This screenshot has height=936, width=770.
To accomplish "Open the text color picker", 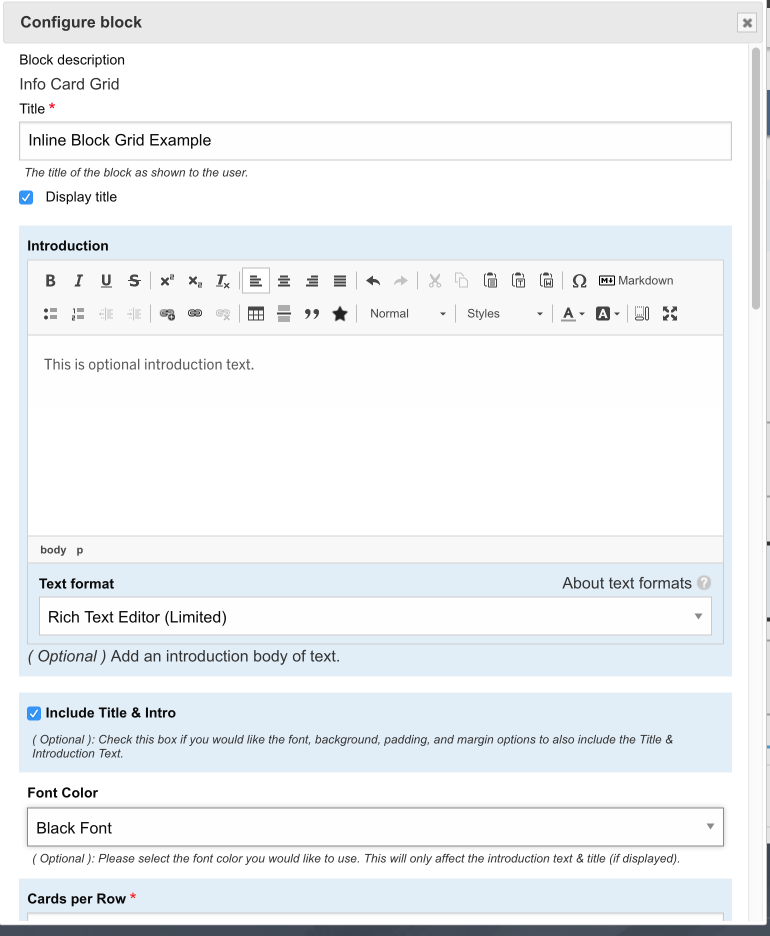I will tap(573, 314).
